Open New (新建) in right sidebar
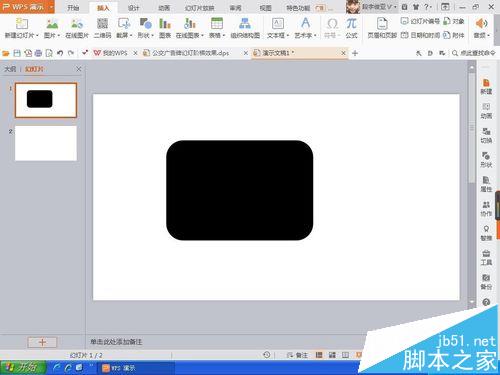 [x=486, y=86]
